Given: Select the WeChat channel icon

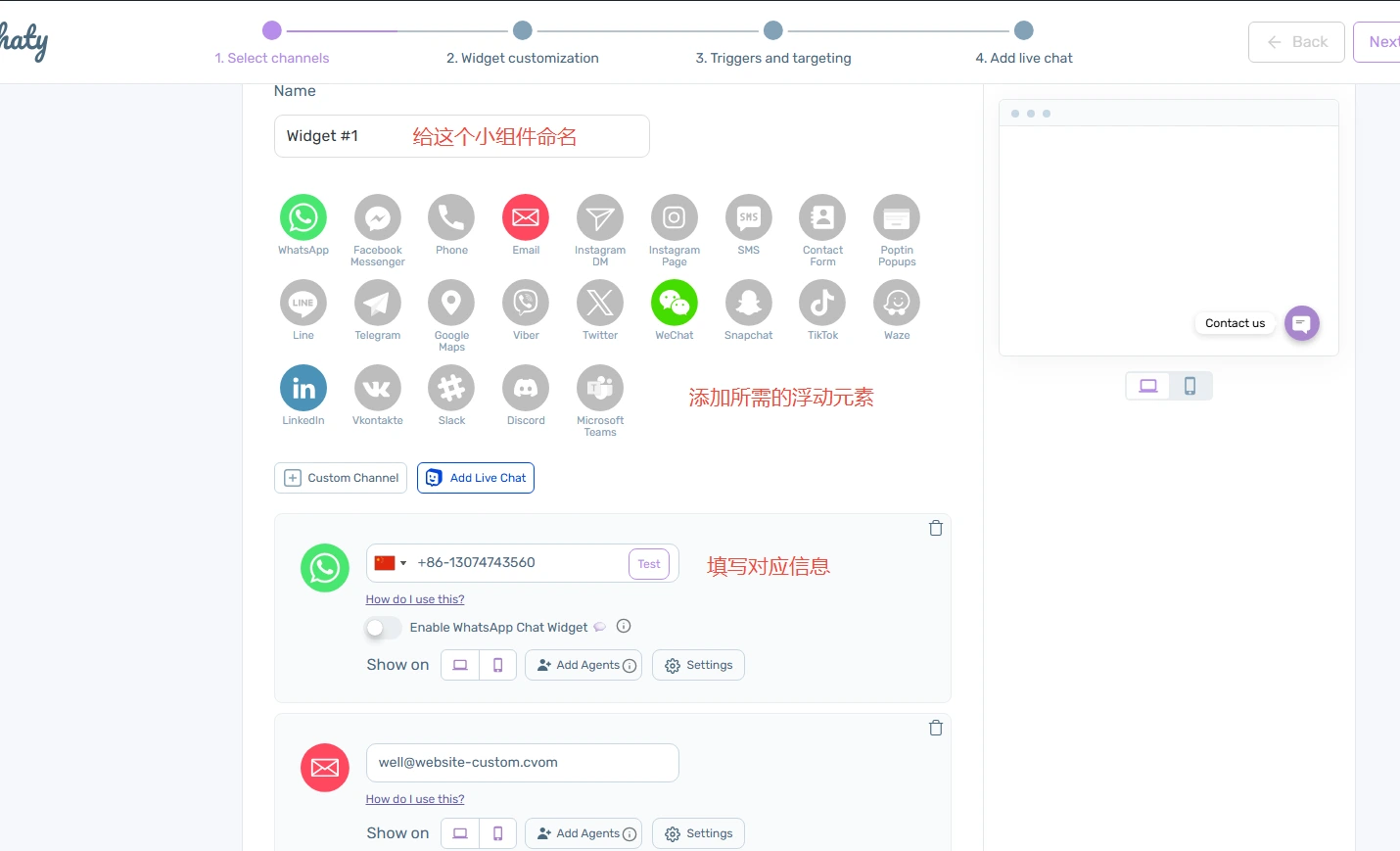Looking at the screenshot, I should (674, 304).
